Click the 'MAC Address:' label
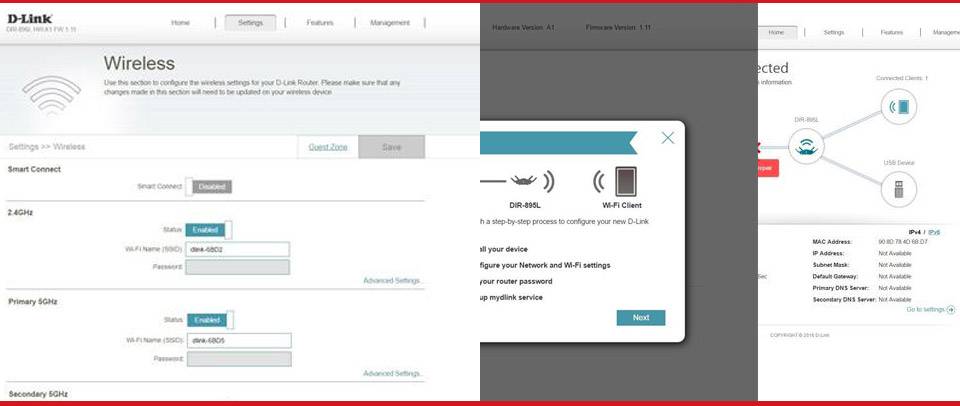Screen dimensions: 960x406 coord(831,242)
